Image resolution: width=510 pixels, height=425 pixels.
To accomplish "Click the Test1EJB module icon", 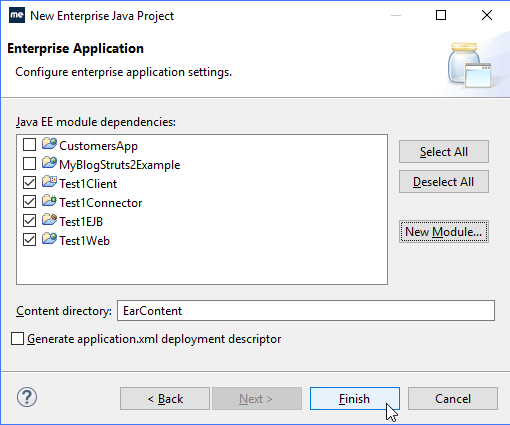I will click(49, 220).
